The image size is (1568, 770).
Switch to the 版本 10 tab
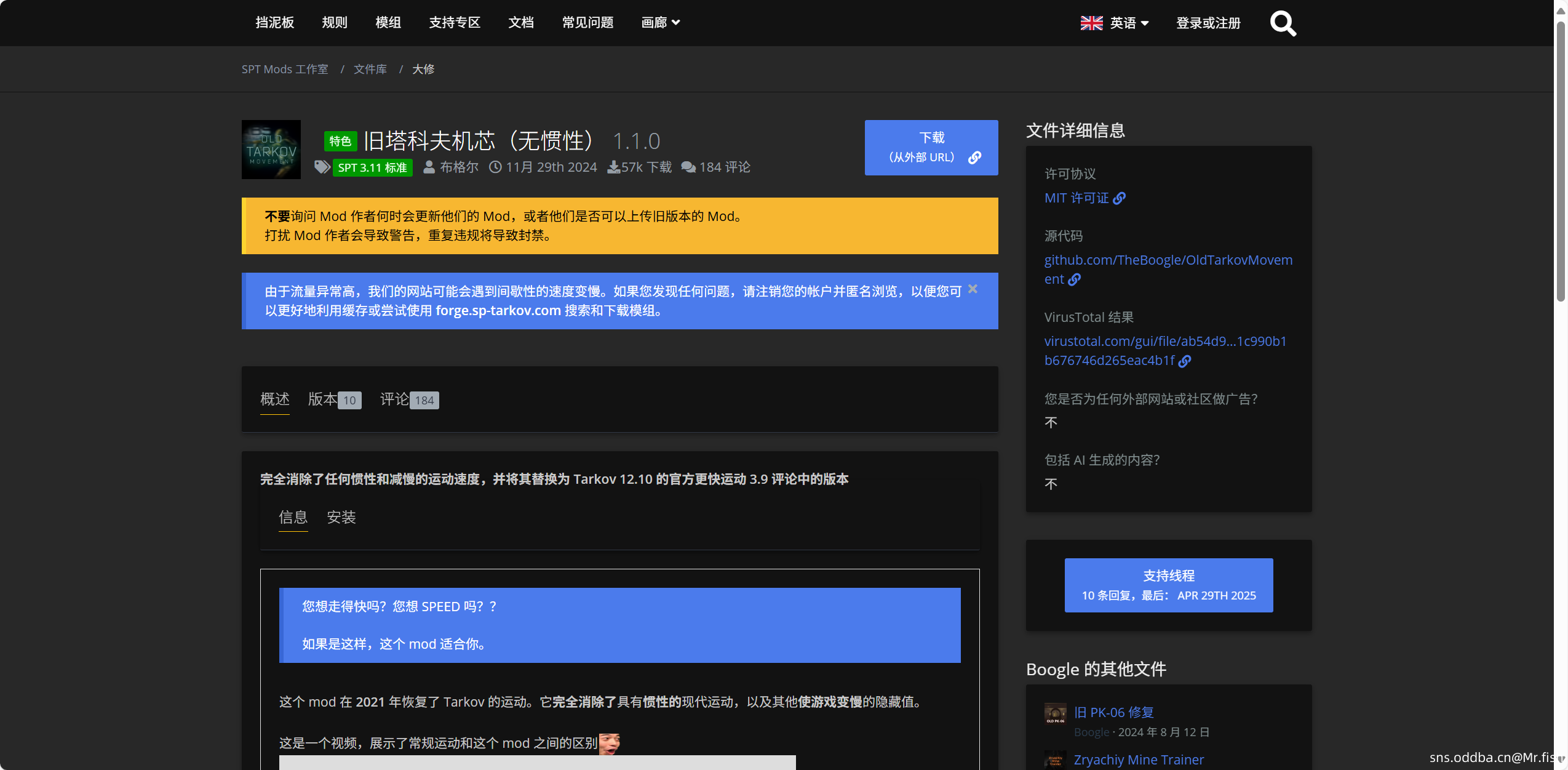tap(335, 399)
